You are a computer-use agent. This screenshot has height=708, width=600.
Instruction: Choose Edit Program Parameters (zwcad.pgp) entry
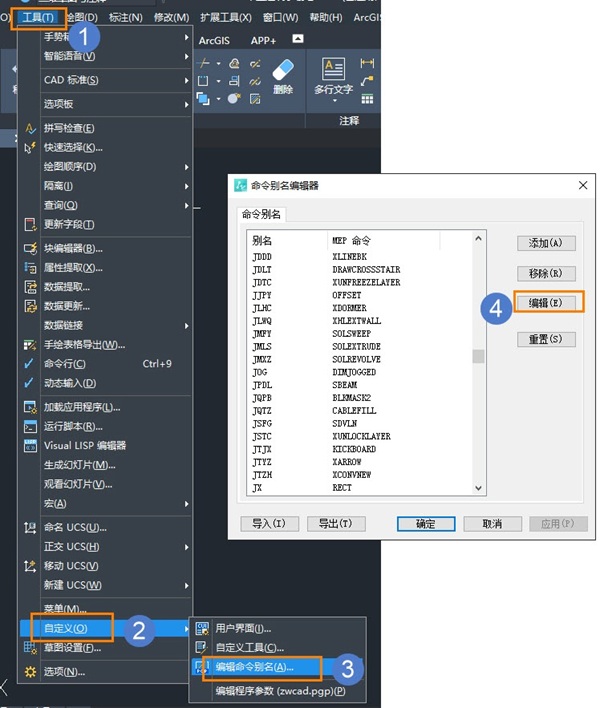[279, 691]
